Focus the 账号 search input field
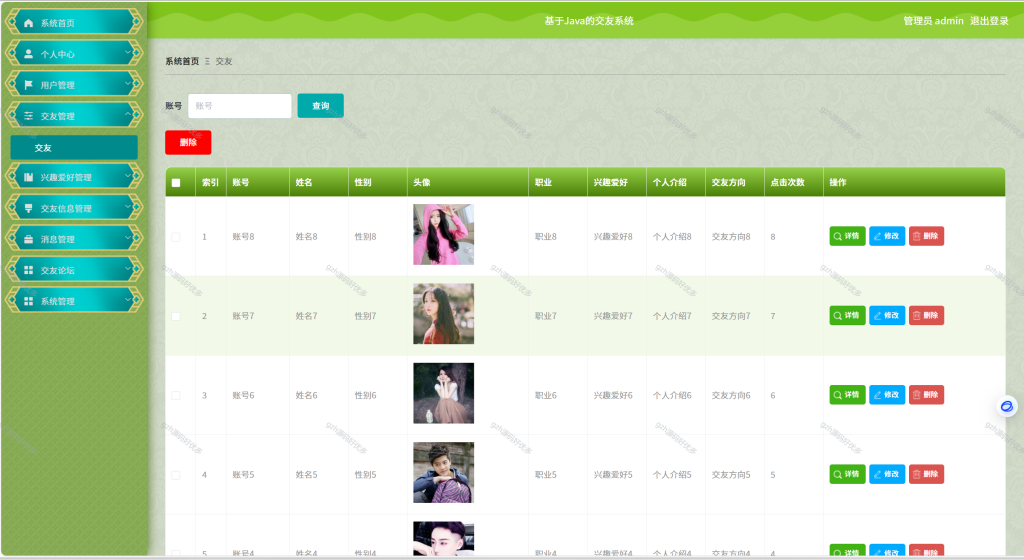The height and width of the screenshot is (560, 1024). [240, 106]
